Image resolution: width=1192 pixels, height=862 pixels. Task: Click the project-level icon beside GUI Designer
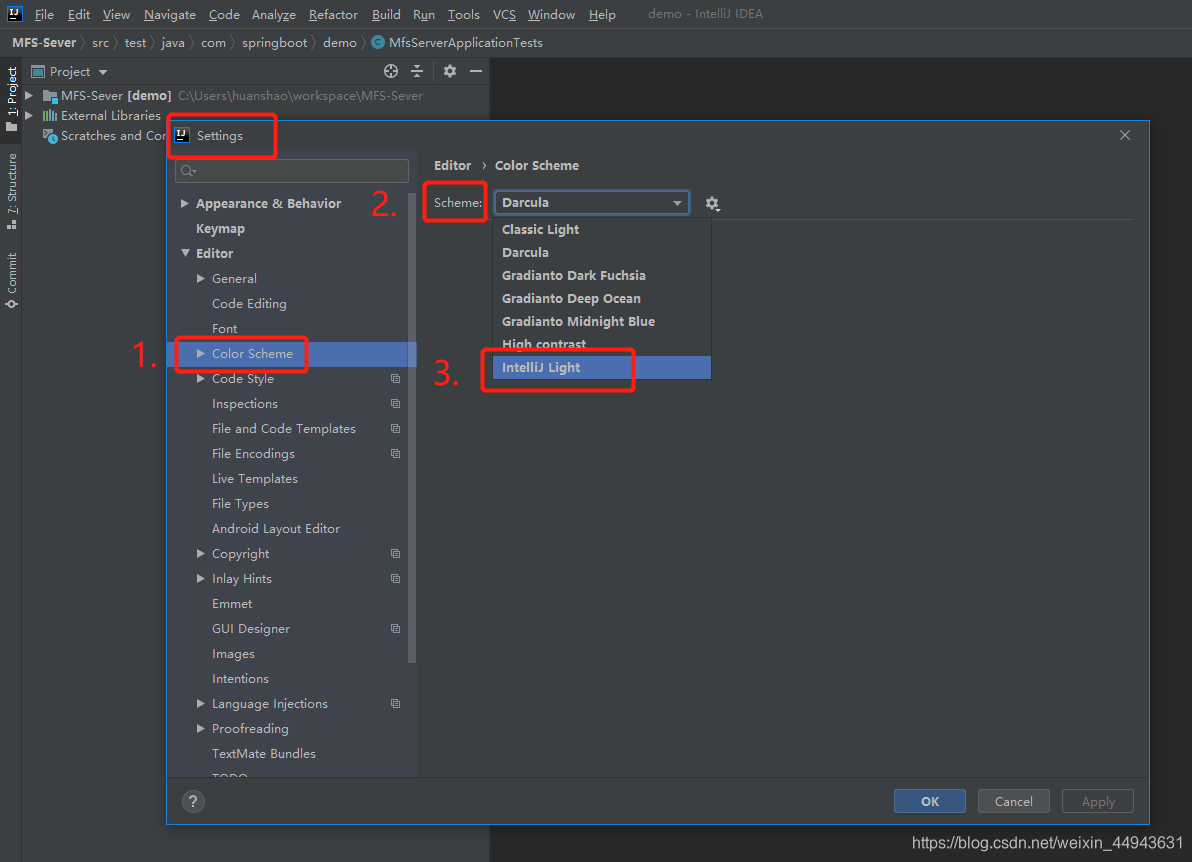tap(395, 629)
